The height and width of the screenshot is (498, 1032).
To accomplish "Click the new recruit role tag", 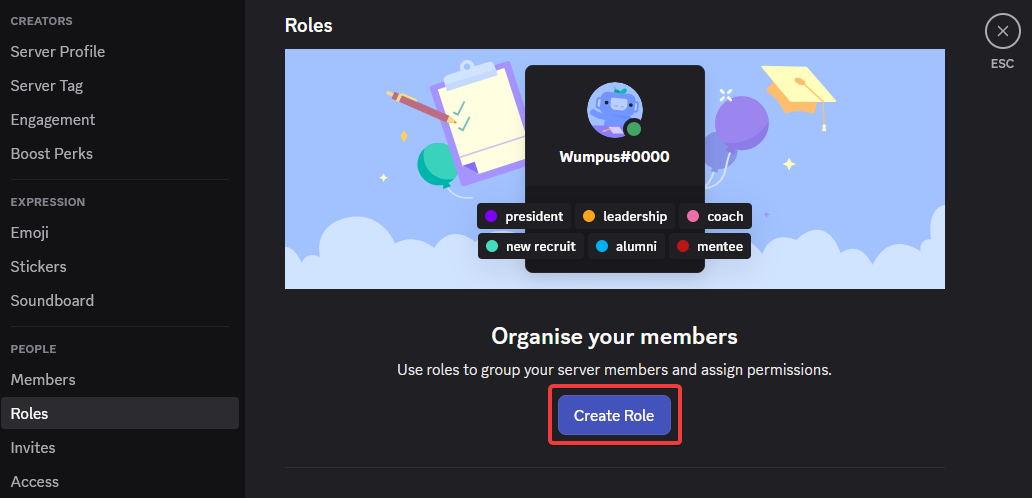I will click(530, 246).
